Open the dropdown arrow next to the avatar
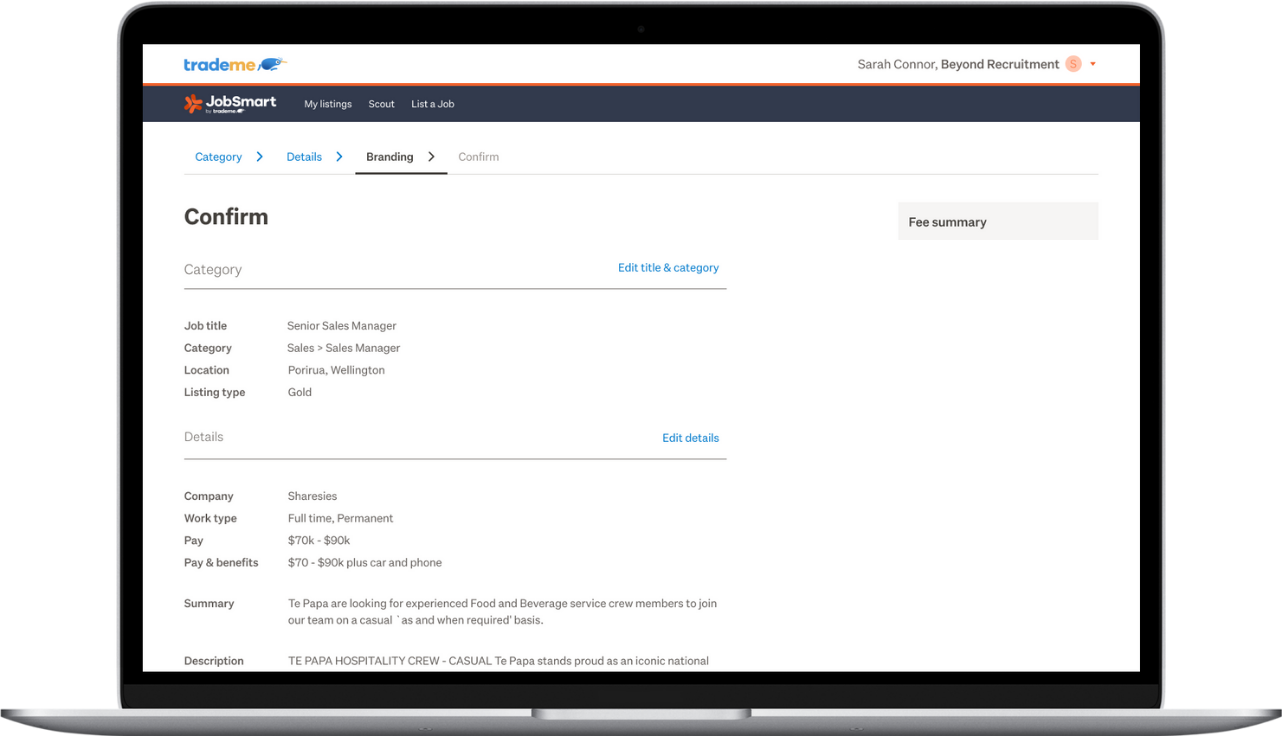This screenshot has height=736, width=1282. [x=1091, y=64]
